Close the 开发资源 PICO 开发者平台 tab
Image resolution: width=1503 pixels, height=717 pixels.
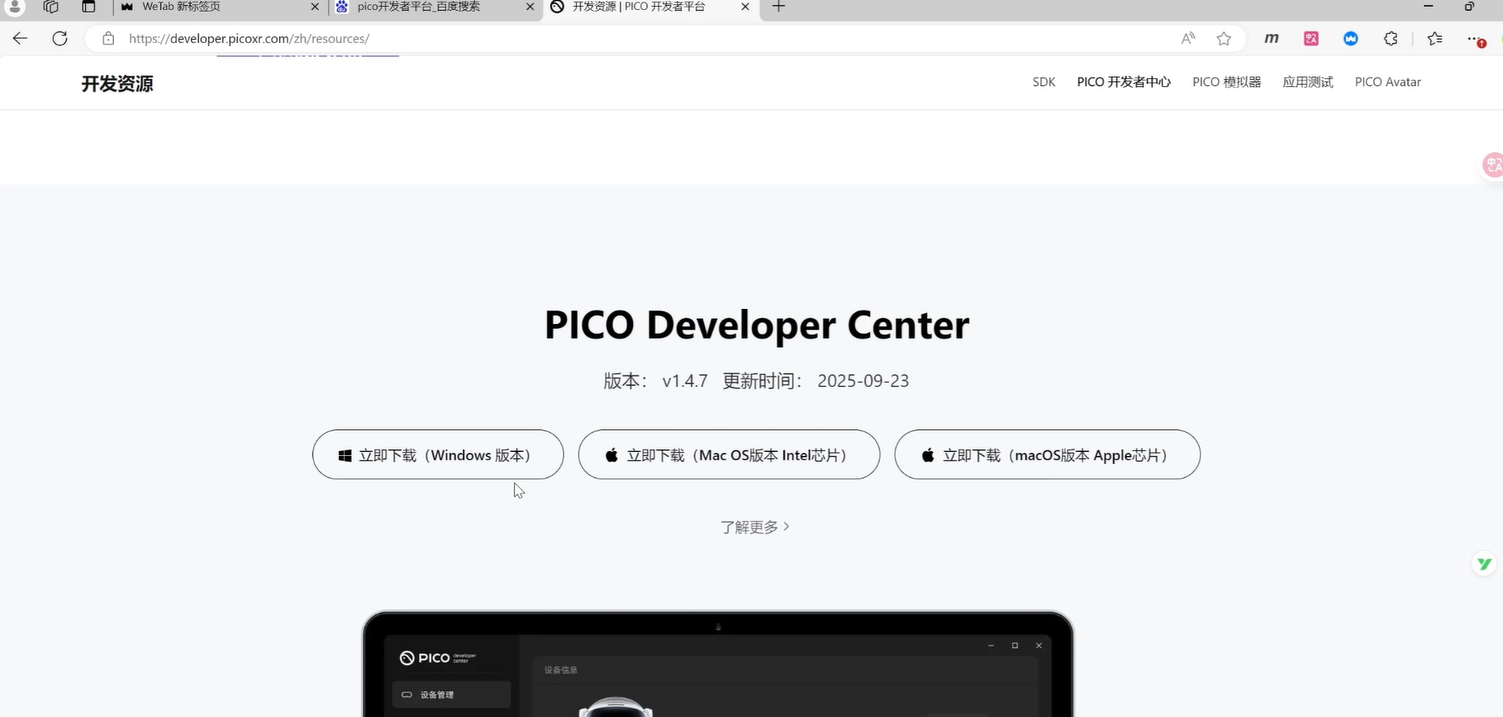[x=745, y=7]
